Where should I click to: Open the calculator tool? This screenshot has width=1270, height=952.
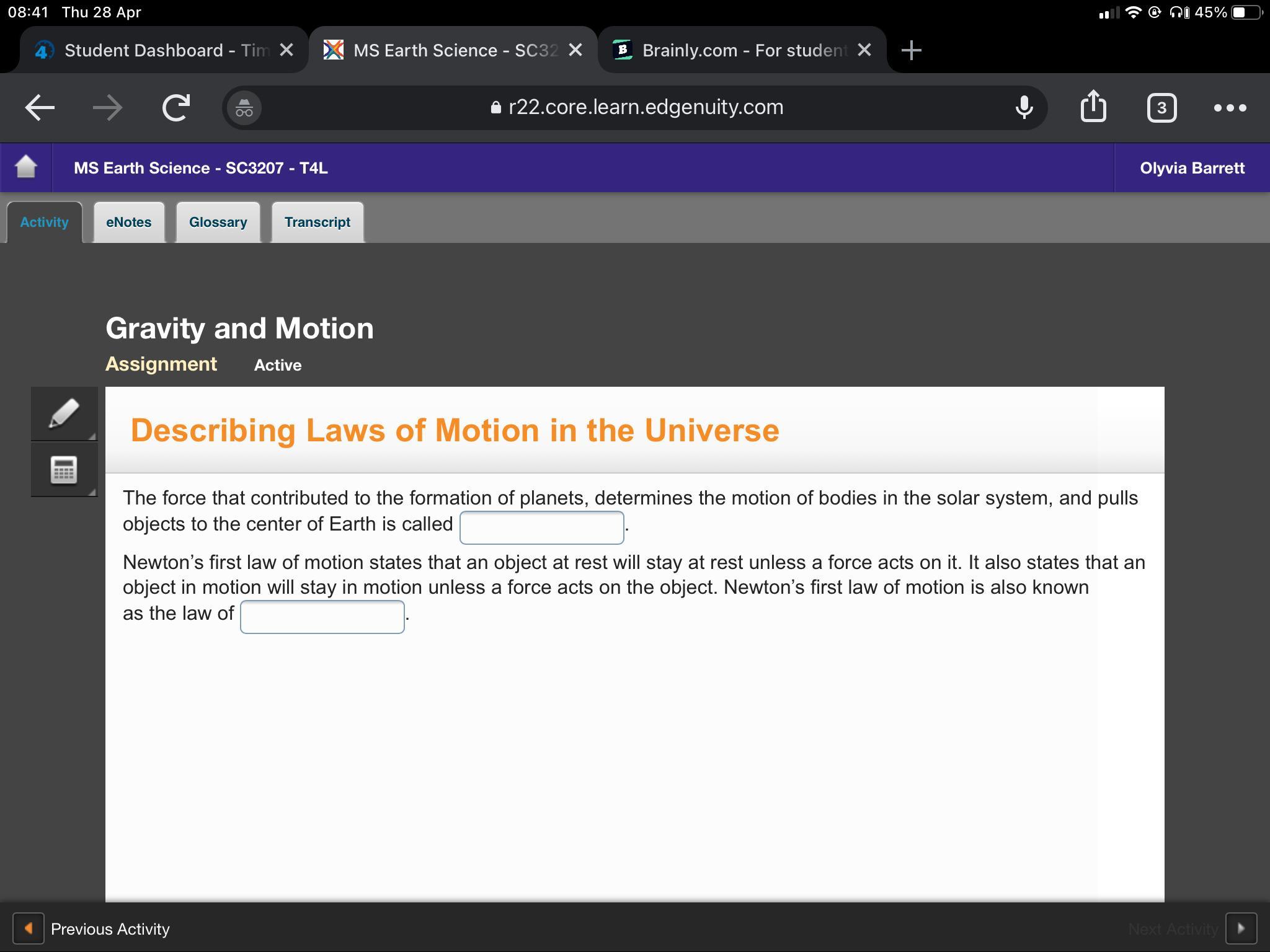pos(64,470)
